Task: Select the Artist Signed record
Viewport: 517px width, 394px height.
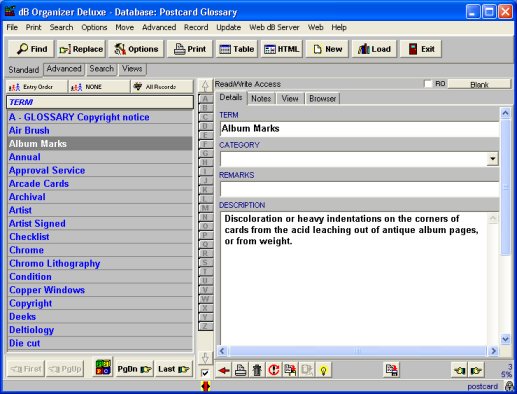Action: click(100, 223)
